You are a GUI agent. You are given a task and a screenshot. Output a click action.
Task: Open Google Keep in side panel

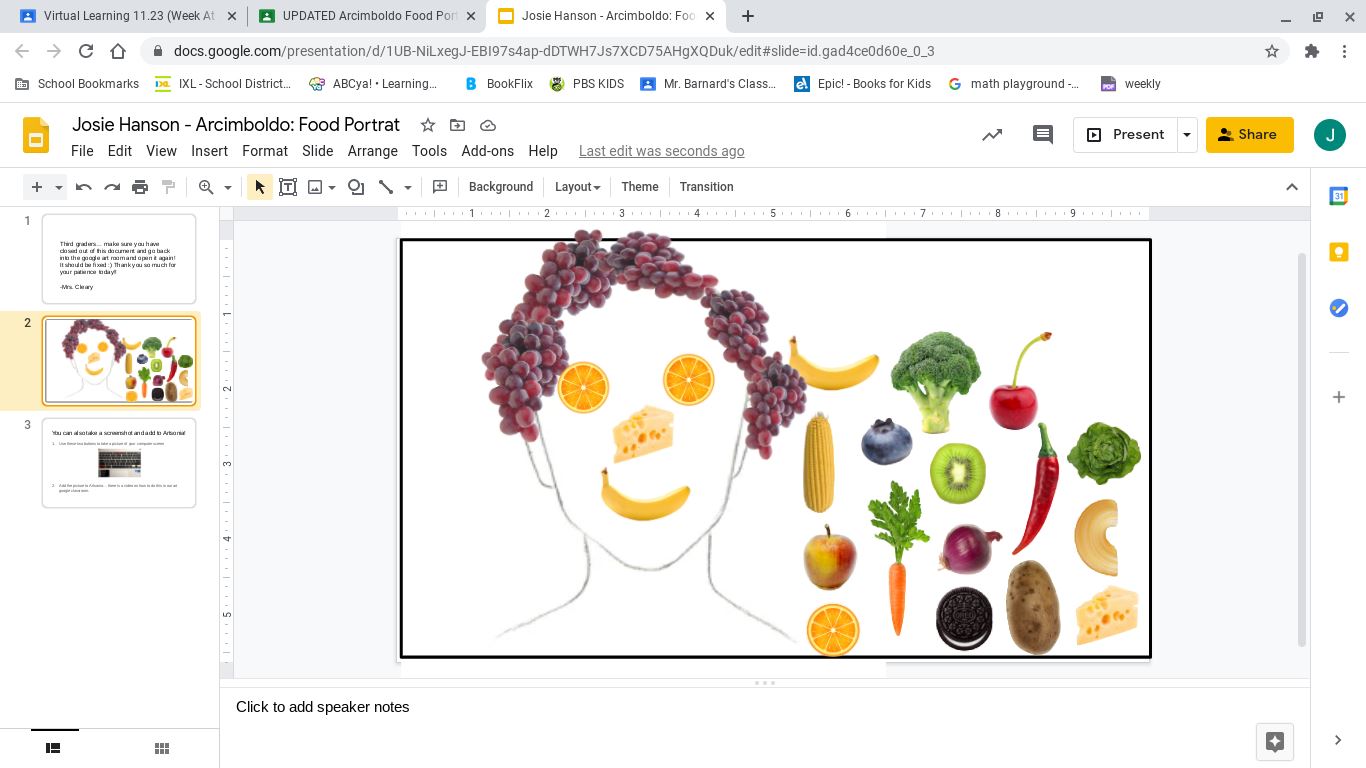[x=1338, y=252]
